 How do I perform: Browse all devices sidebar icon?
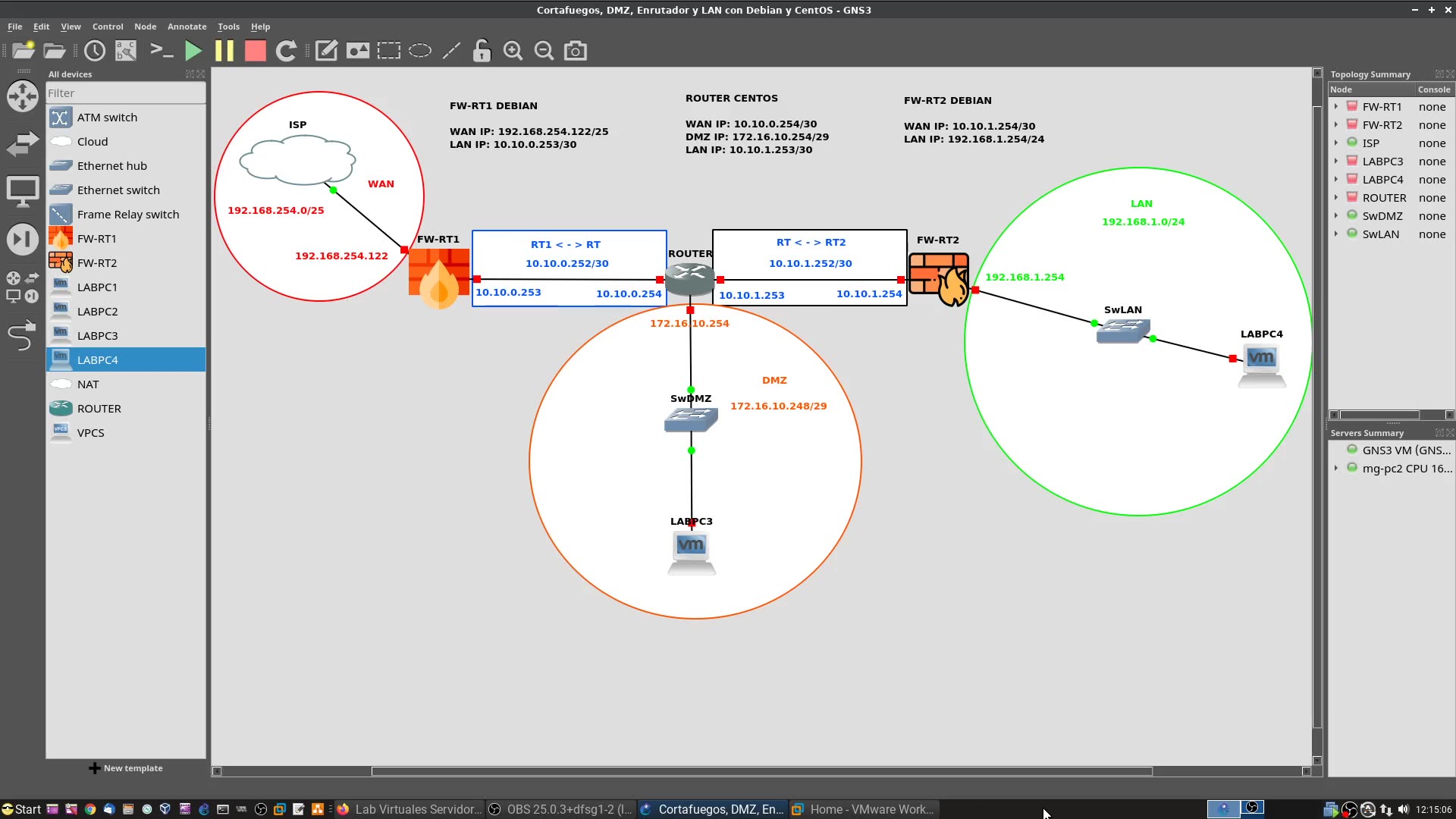coord(23,287)
